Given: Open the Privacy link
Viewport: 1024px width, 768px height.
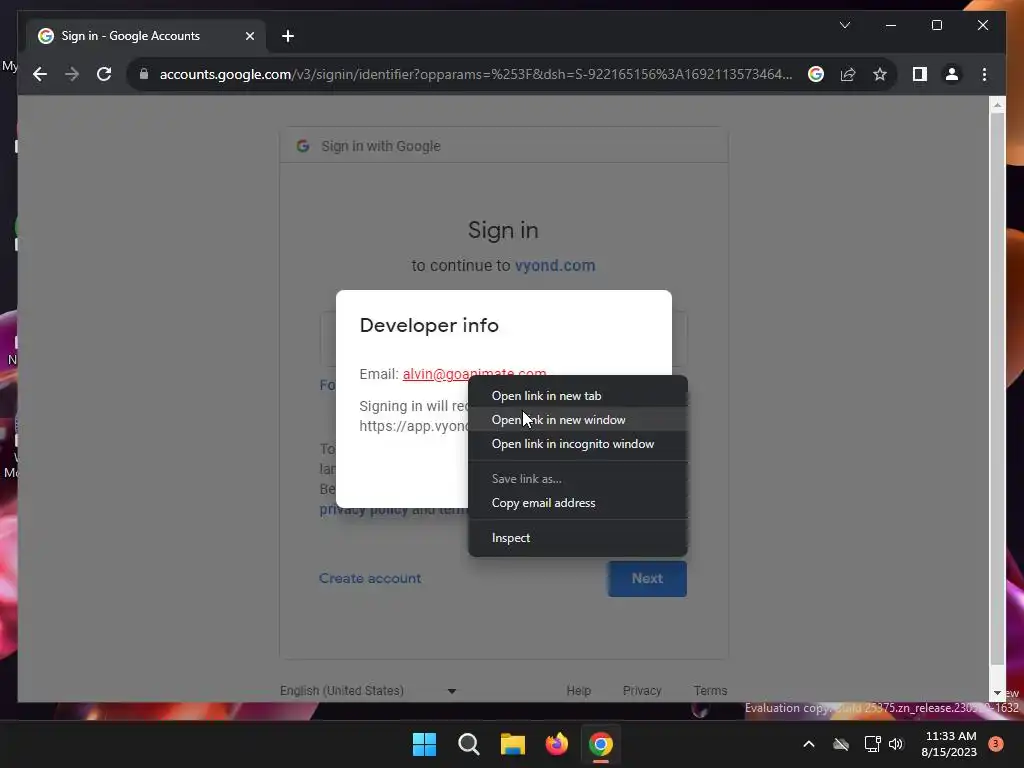Looking at the screenshot, I should click(x=642, y=690).
